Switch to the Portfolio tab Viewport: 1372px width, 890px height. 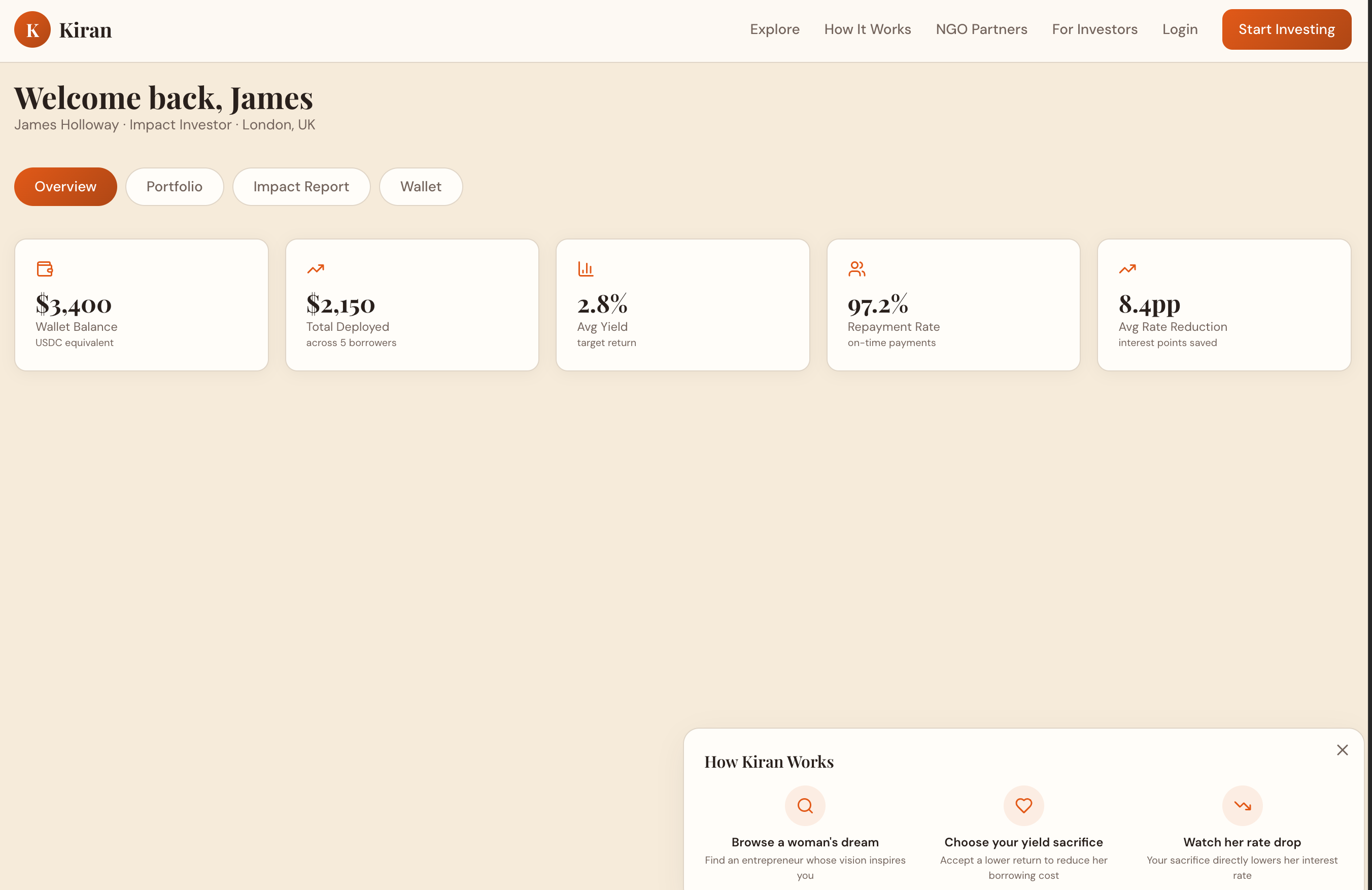(x=174, y=187)
